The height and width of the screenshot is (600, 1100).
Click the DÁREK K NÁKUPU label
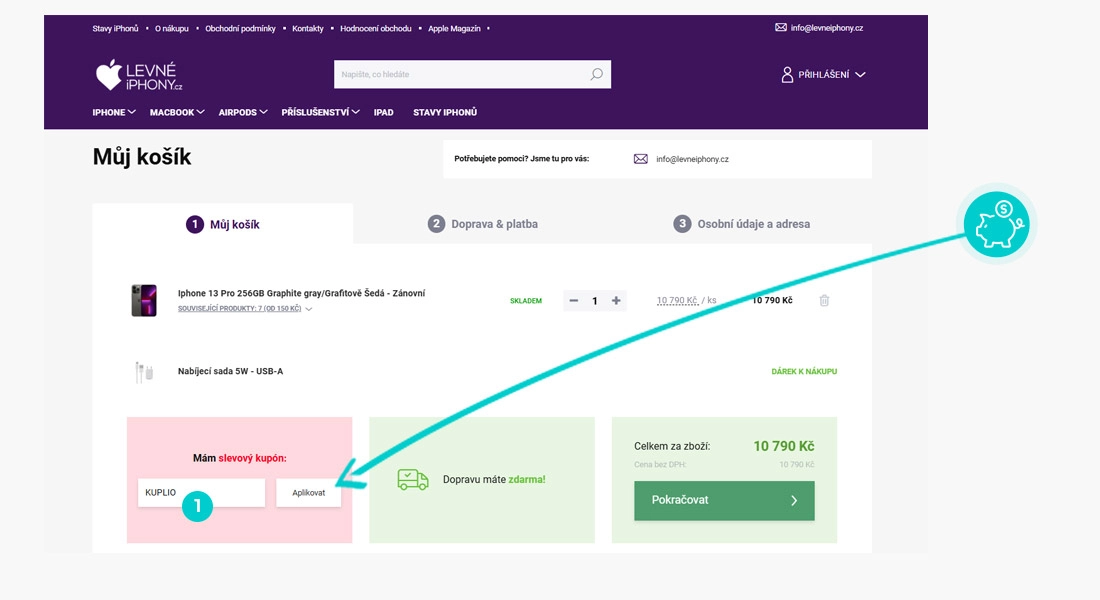[804, 371]
